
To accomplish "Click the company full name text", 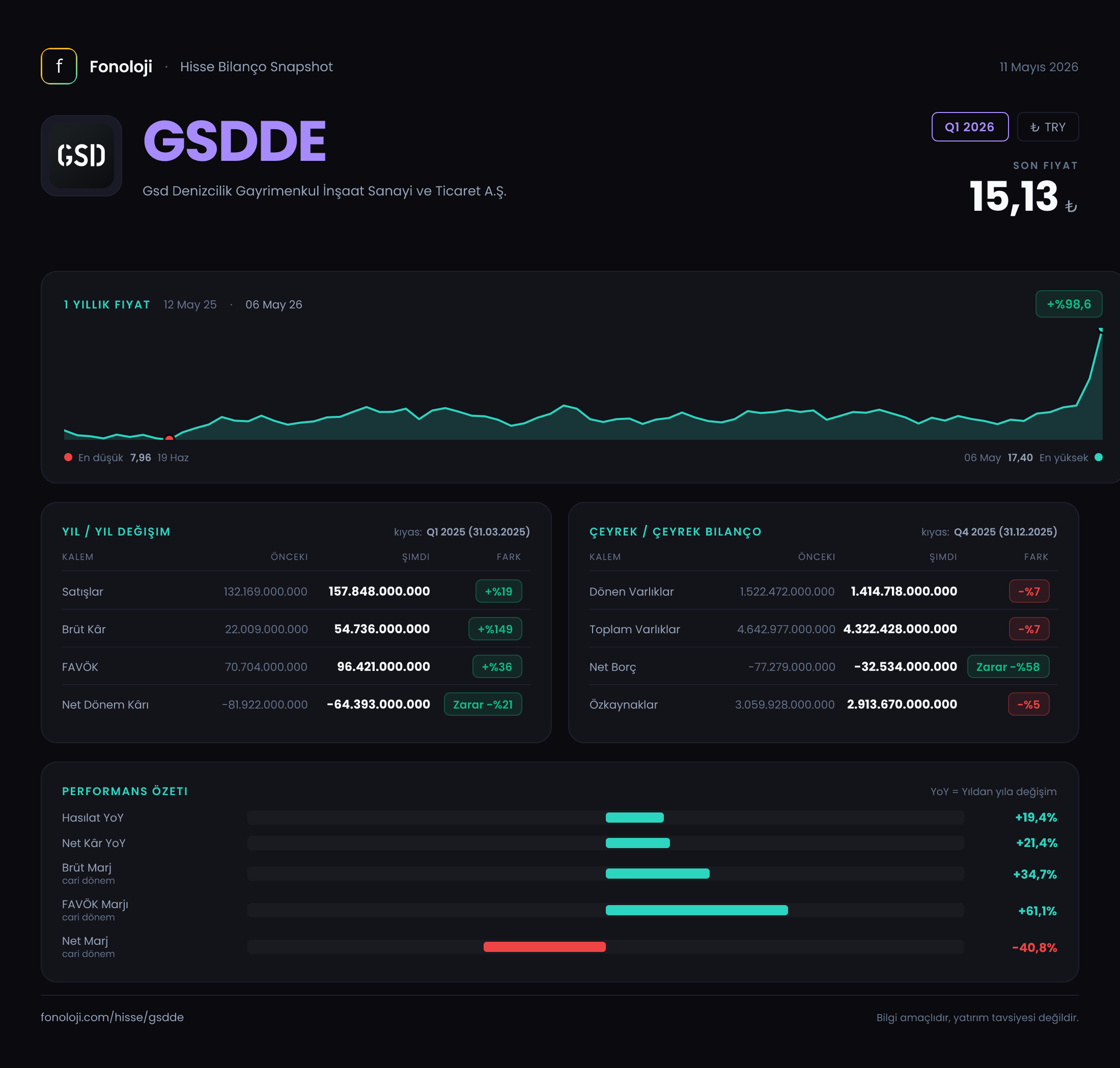I will coord(324,191).
